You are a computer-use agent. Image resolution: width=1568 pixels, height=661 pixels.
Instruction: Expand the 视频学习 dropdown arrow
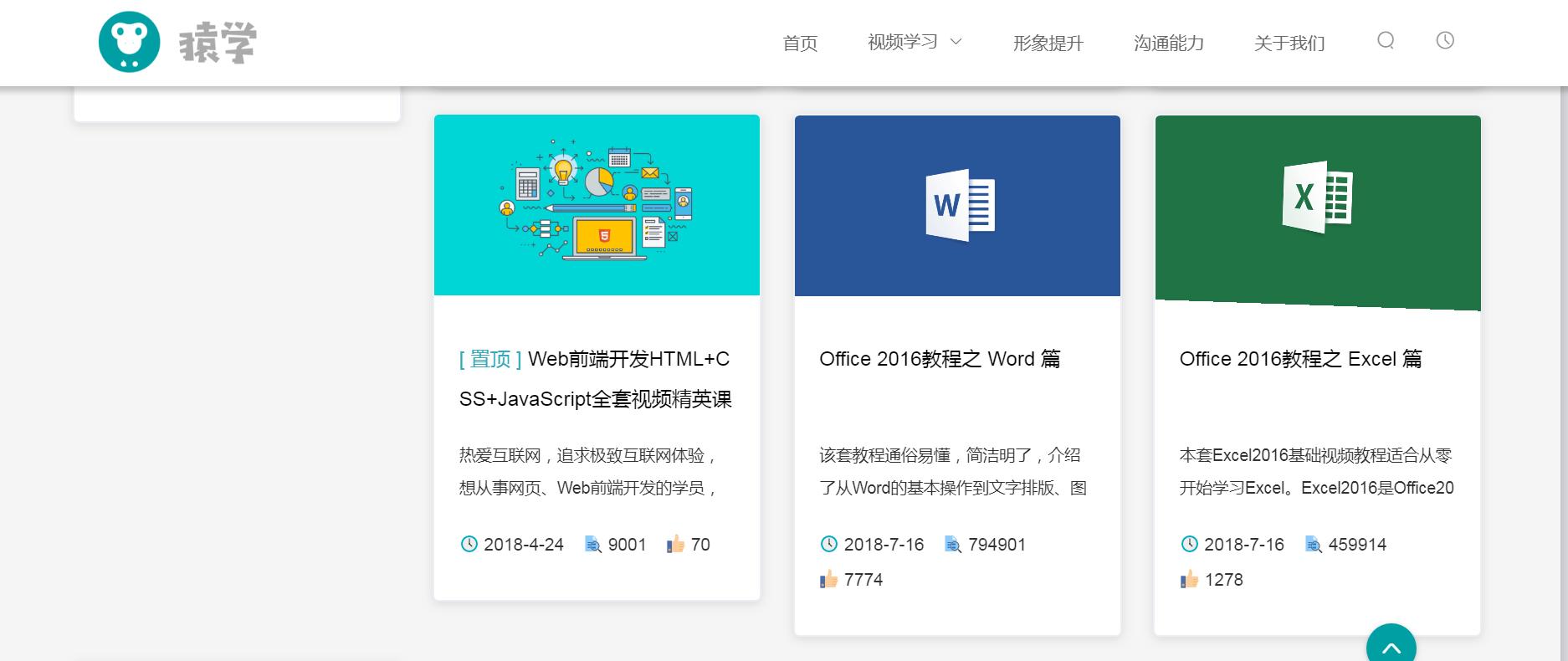[x=956, y=42]
